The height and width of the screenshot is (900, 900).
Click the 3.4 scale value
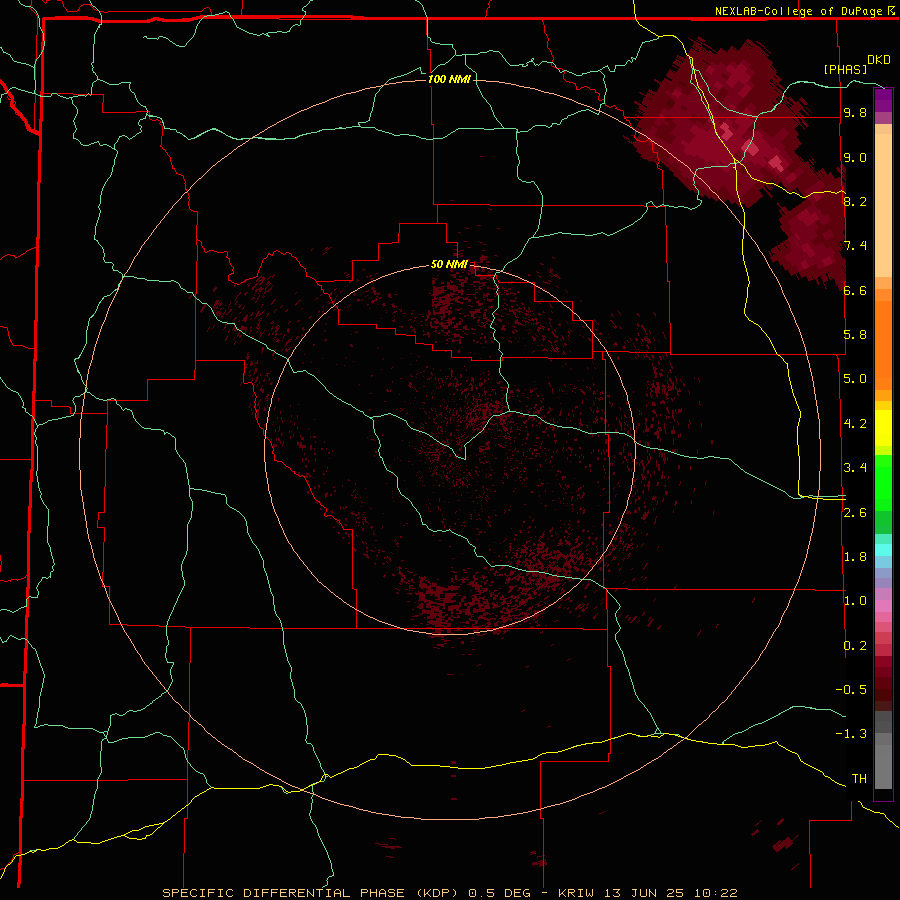pos(855,468)
